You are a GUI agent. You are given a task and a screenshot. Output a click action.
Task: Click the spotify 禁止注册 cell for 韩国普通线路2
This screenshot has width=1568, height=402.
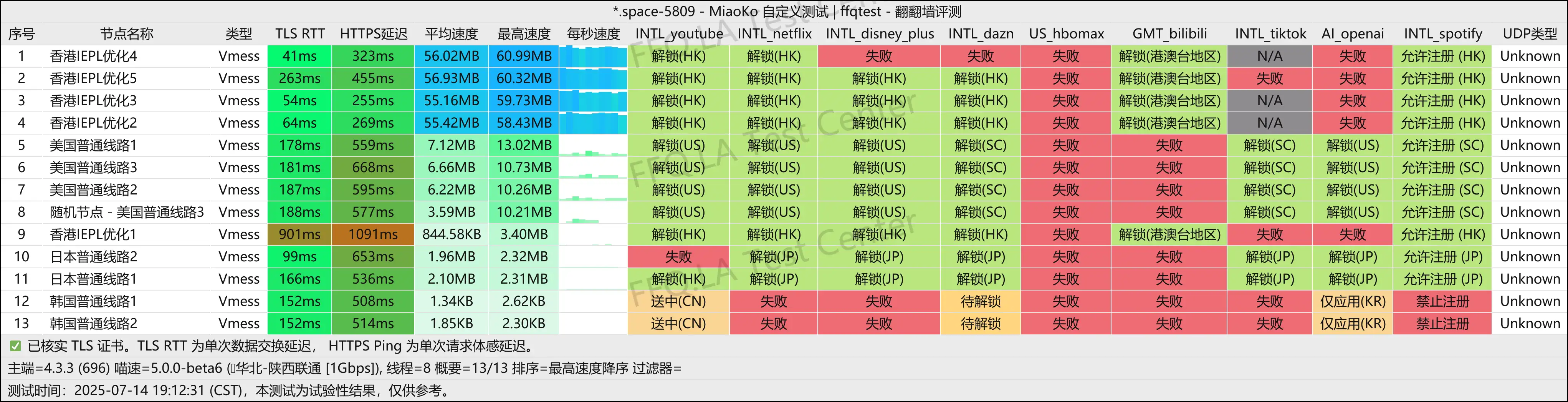[1442, 324]
